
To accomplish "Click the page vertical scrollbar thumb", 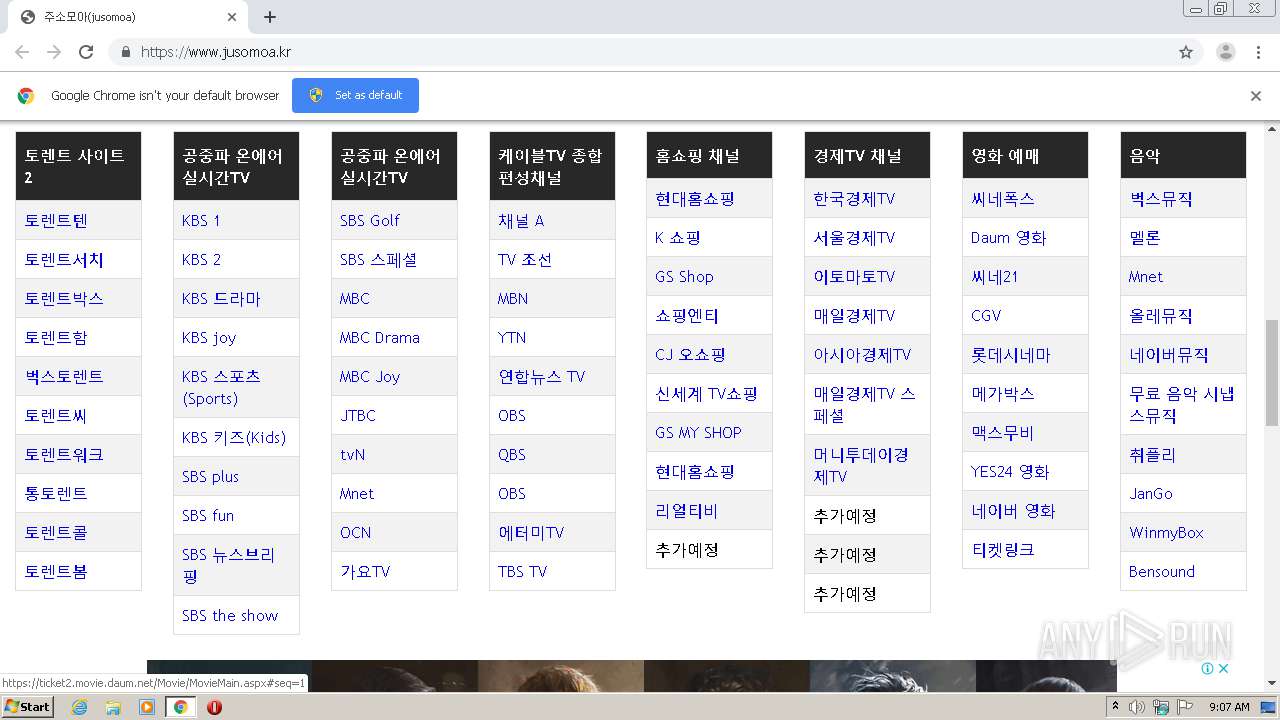I will coord(1272,372).
